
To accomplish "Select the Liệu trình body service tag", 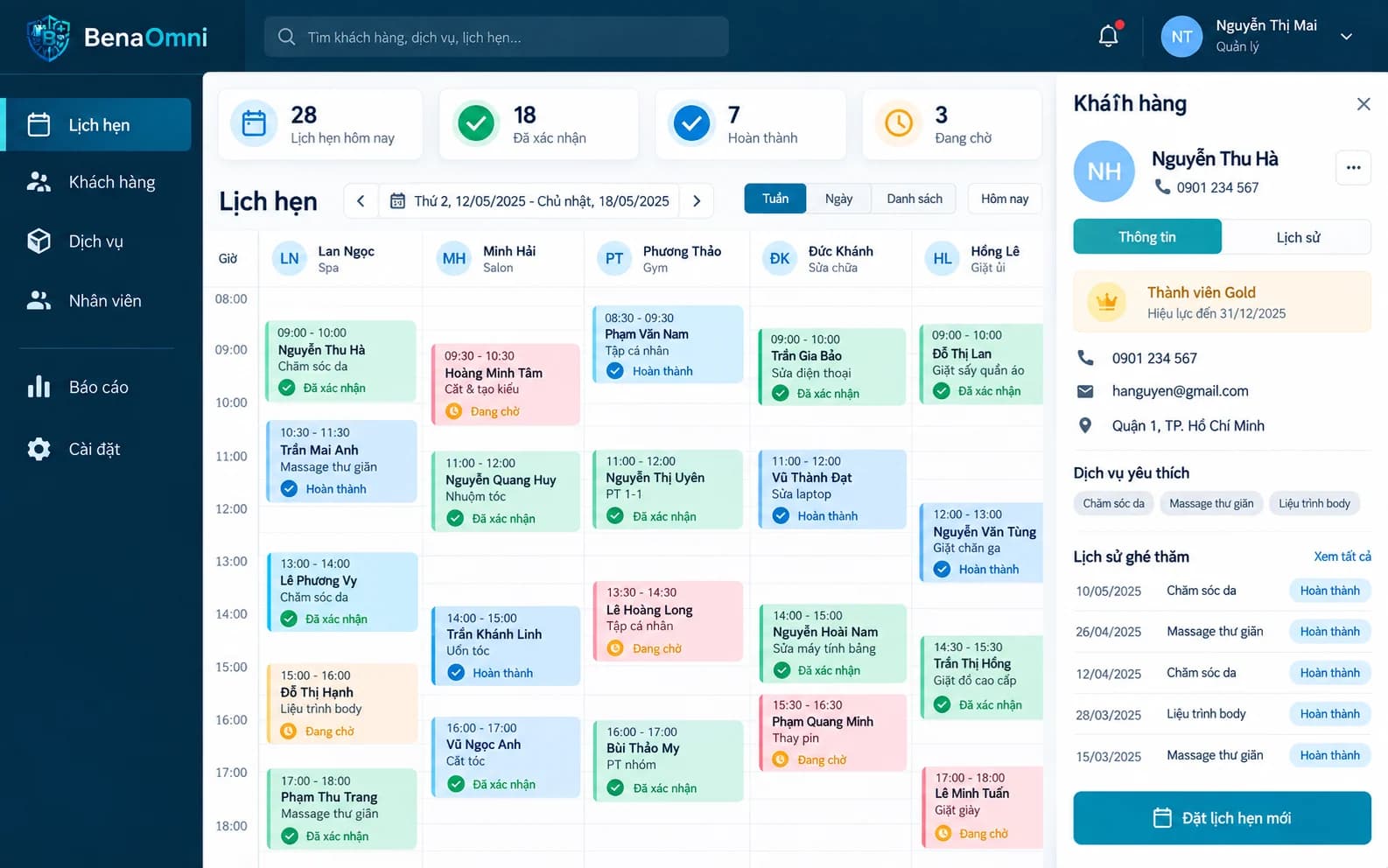I will click(1314, 503).
